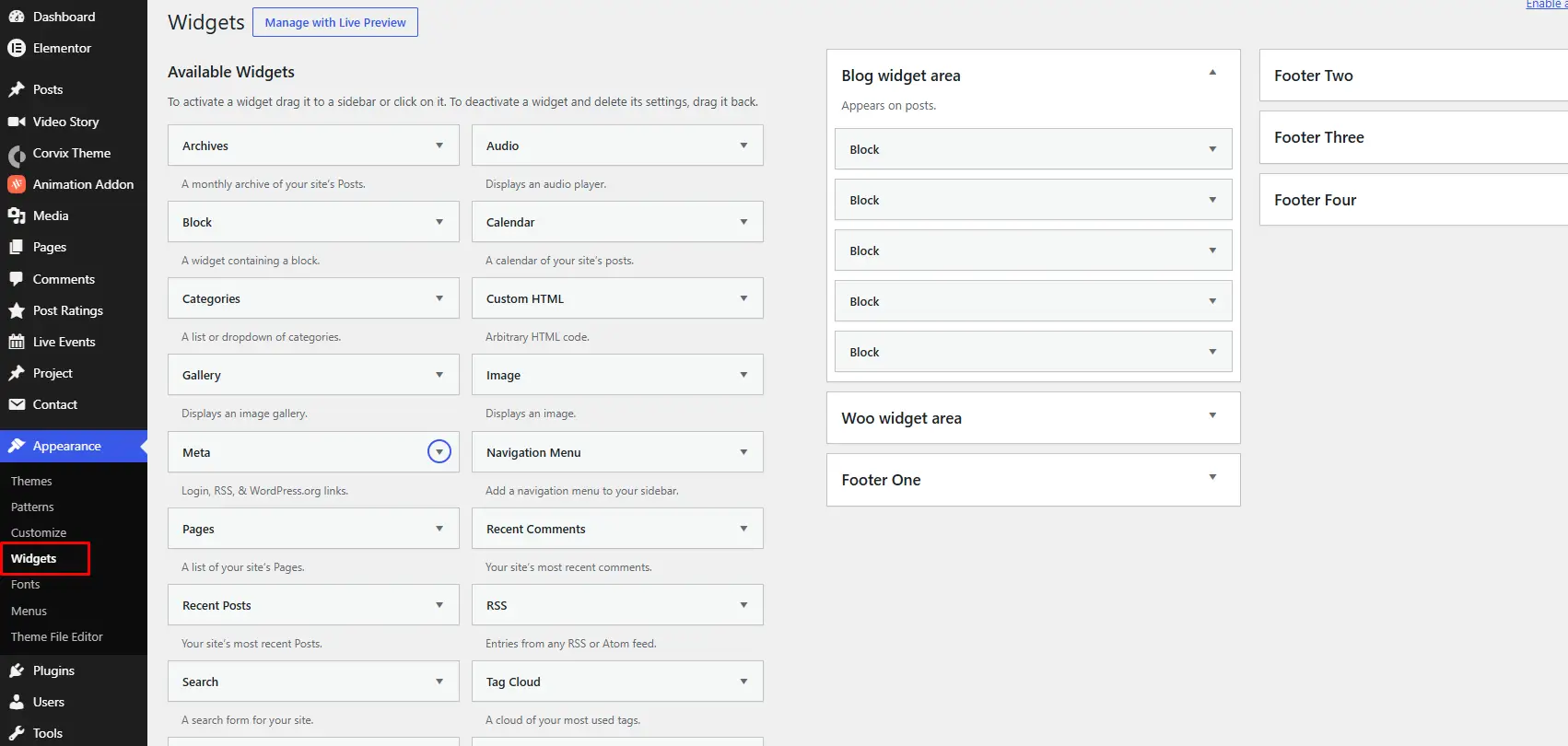Select the Widgets submenu item
1568x746 pixels.
(33, 558)
